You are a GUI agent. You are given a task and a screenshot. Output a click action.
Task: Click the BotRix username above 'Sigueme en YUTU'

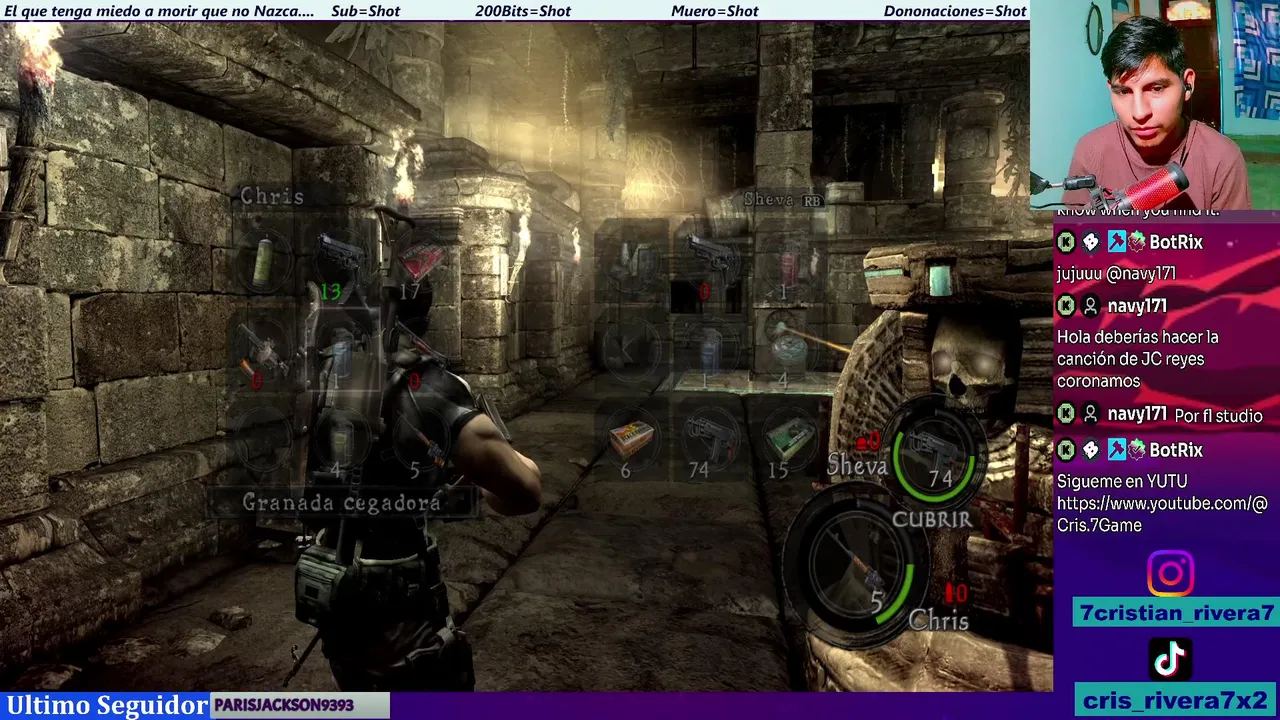(x=1176, y=450)
